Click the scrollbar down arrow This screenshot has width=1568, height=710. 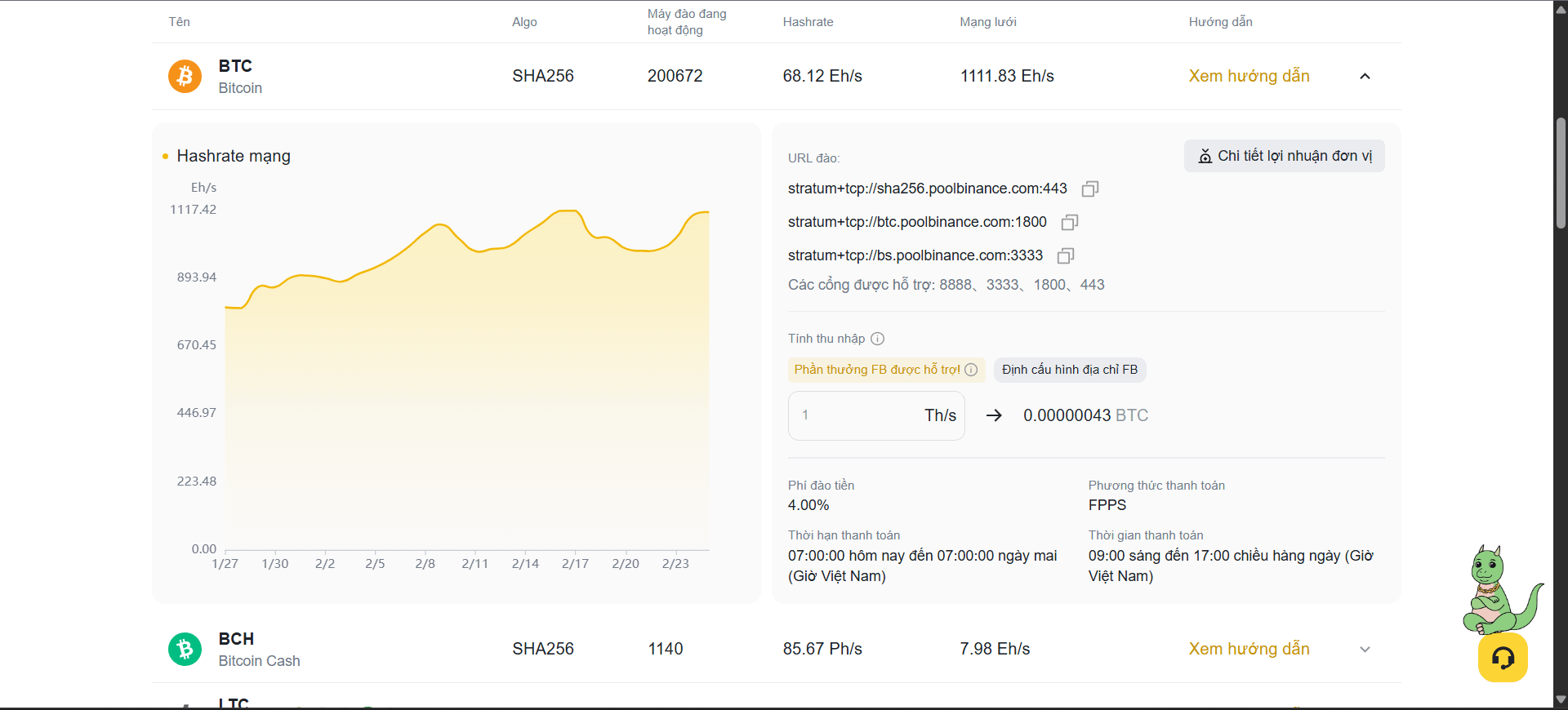click(1561, 699)
